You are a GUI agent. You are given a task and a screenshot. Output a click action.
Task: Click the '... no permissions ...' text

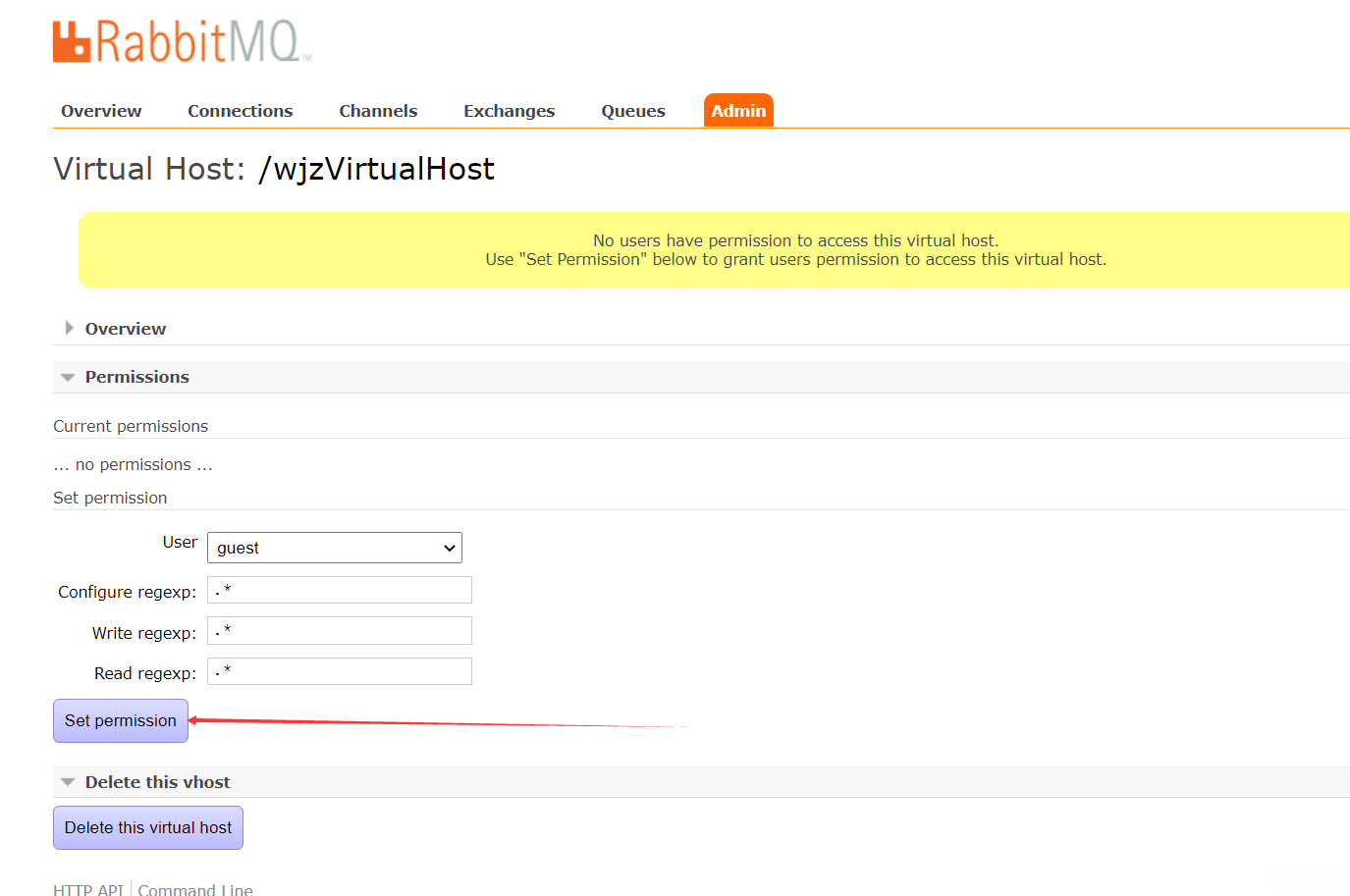point(133,464)
